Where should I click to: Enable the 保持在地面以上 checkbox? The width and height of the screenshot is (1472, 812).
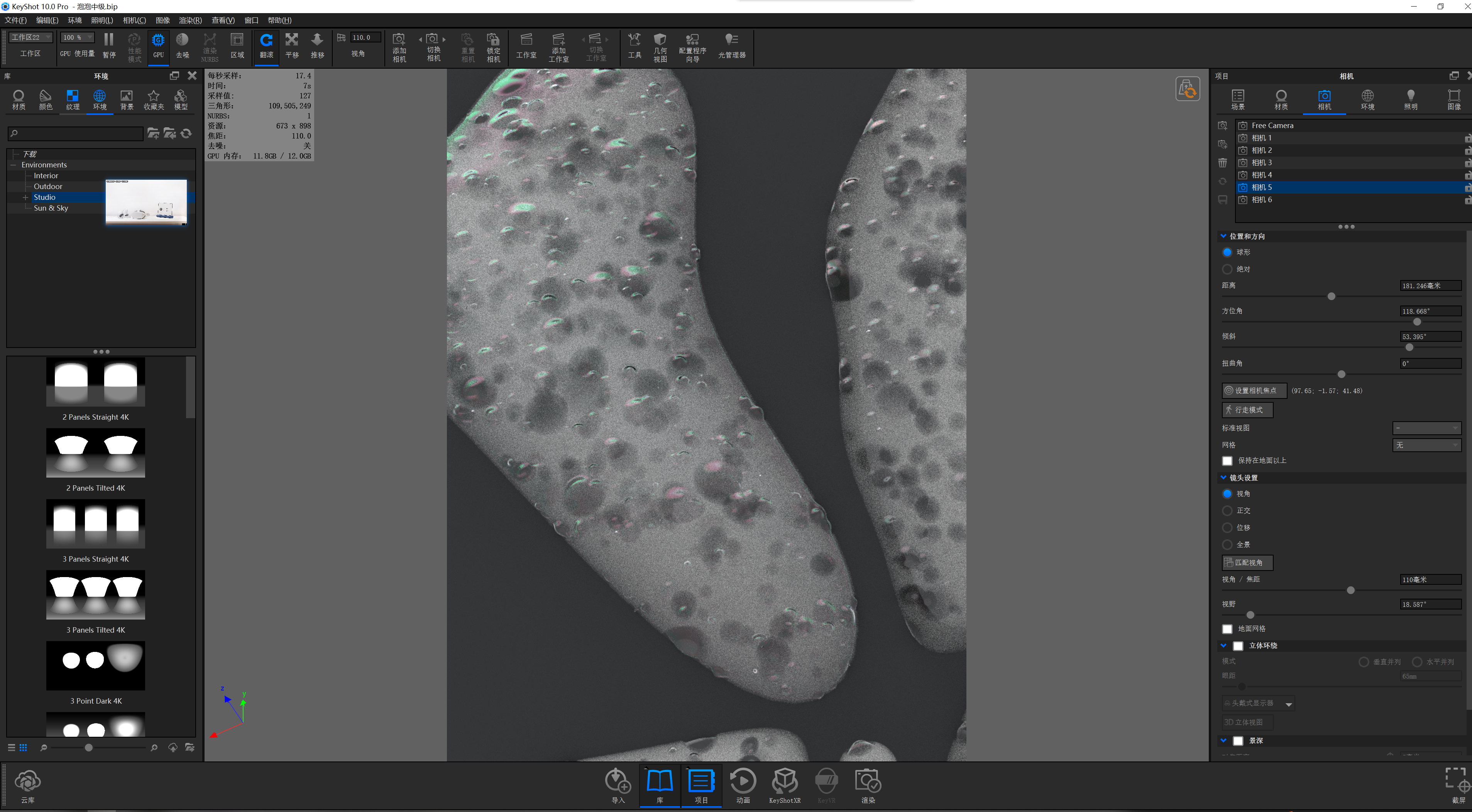pyautogui.click(x=1227, y=460)
